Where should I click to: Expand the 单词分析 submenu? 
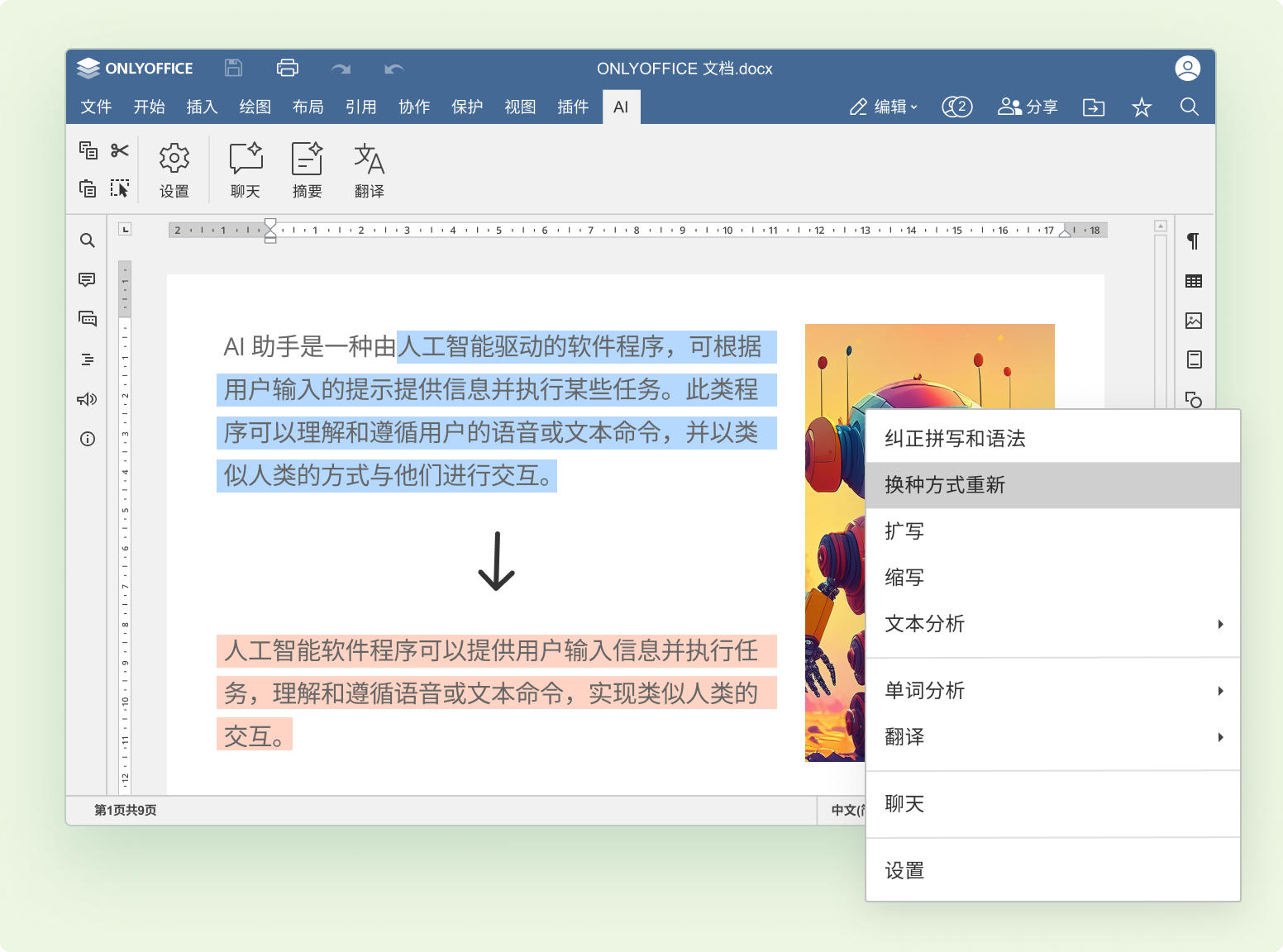[x=1052, y=691]
